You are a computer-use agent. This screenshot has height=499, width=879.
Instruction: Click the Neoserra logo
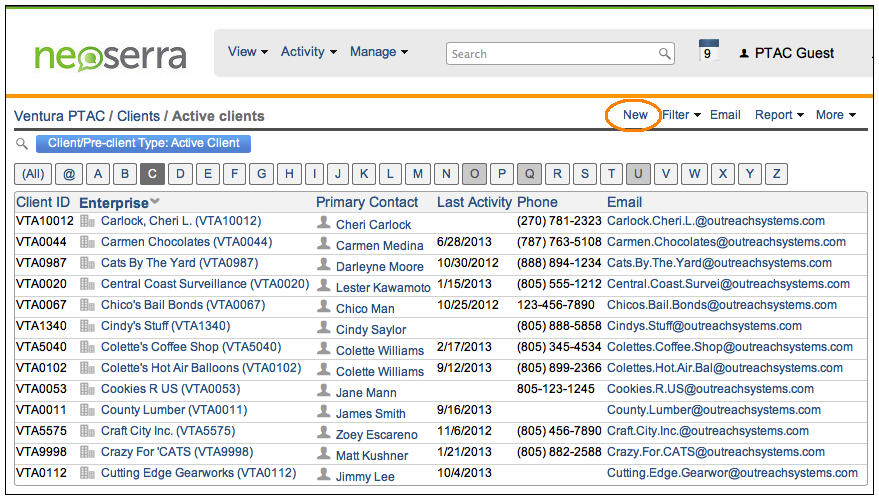110,55
